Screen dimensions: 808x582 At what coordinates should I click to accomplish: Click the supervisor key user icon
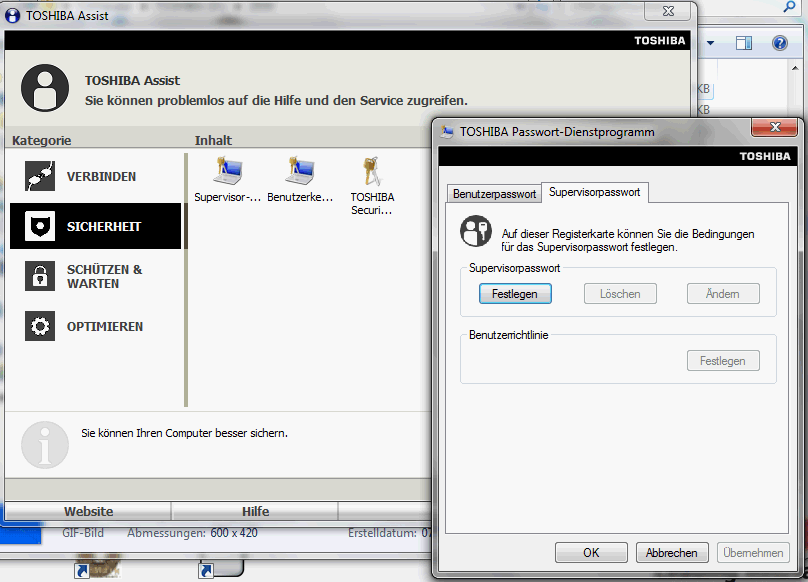point(475,231)
